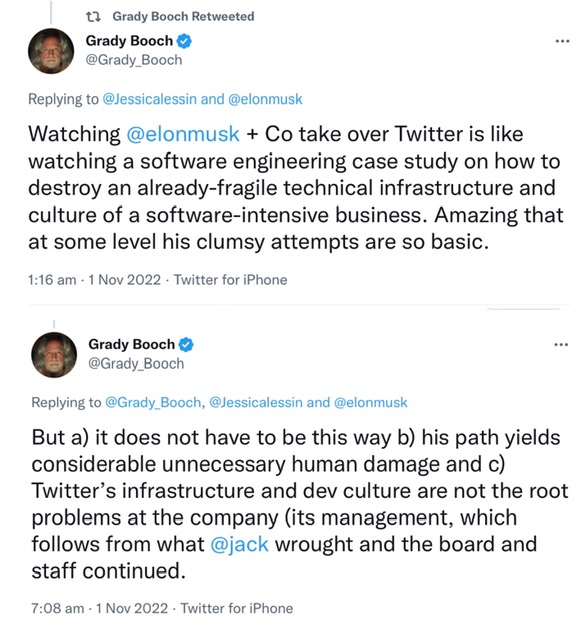Open the first tweet's three-dot more menu
Image resolution: width=585 pixels, height=640 pixels.
(562, 41)
